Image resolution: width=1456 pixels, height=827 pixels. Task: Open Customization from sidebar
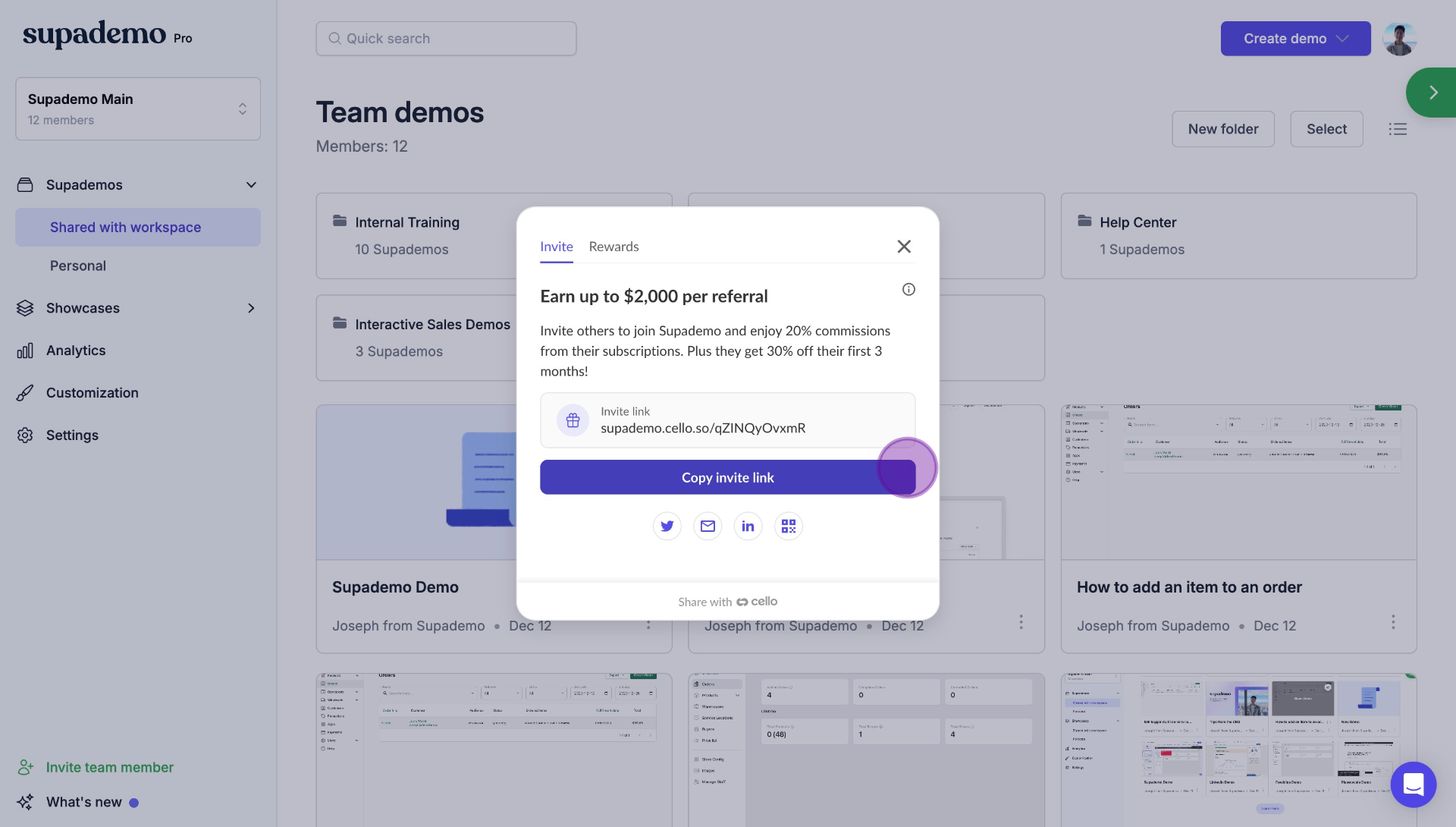coord(92,393)
